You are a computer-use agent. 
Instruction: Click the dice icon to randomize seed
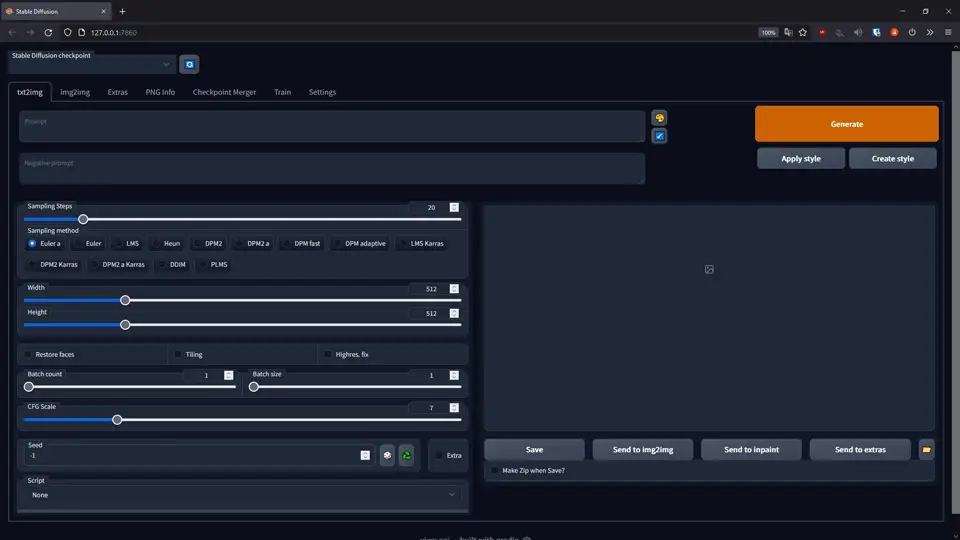click(x=387, y=455)
